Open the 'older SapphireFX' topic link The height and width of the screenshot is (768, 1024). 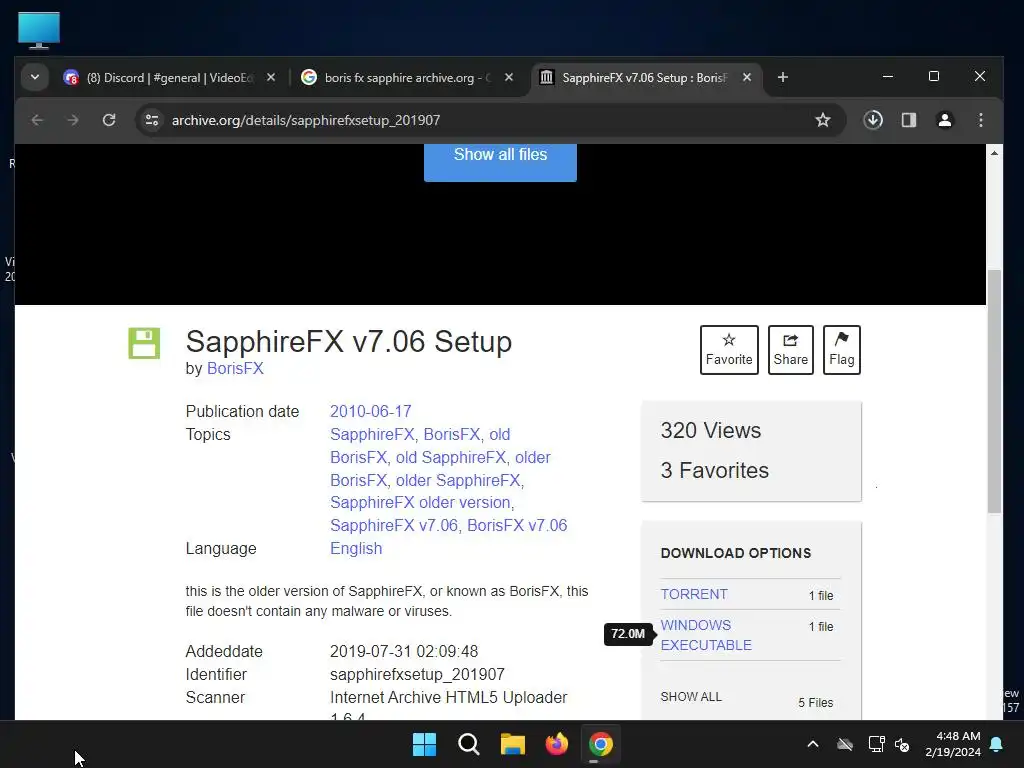[458, 480]
